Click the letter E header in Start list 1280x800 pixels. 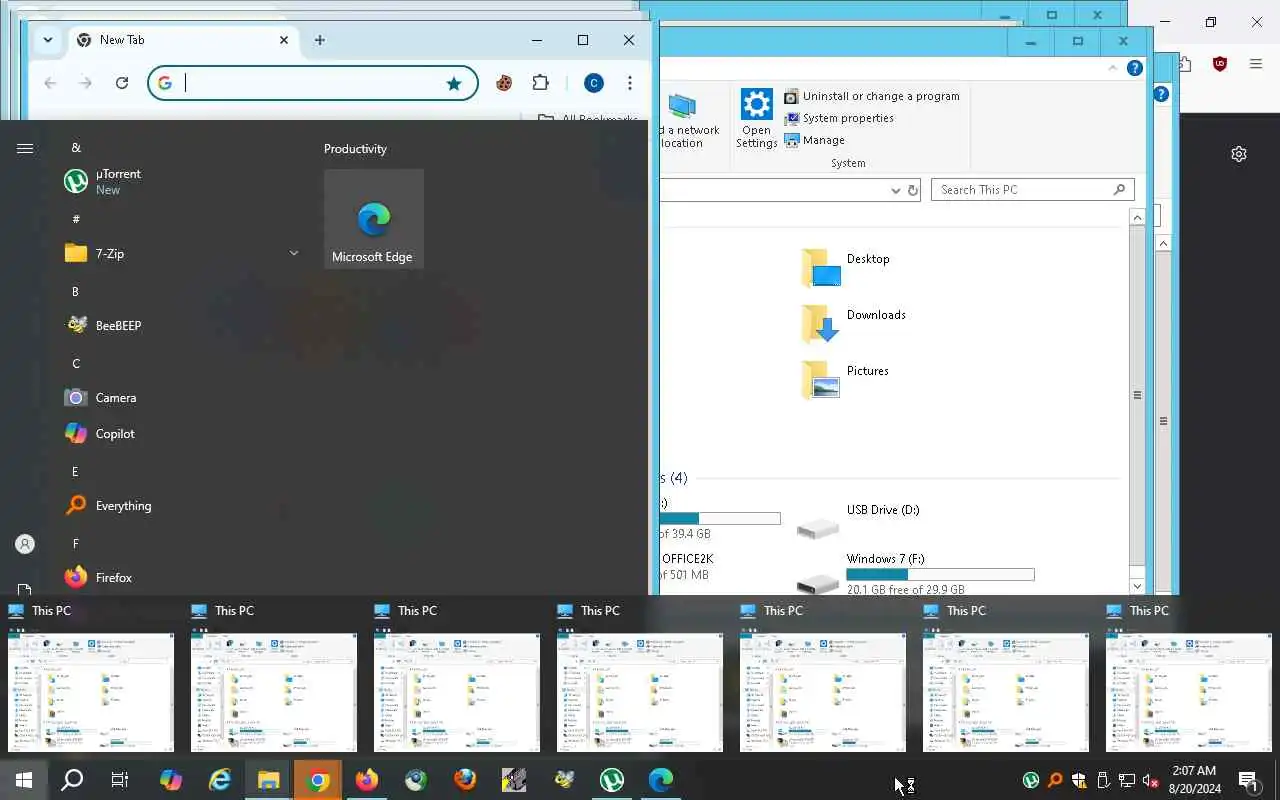[75, 471]
